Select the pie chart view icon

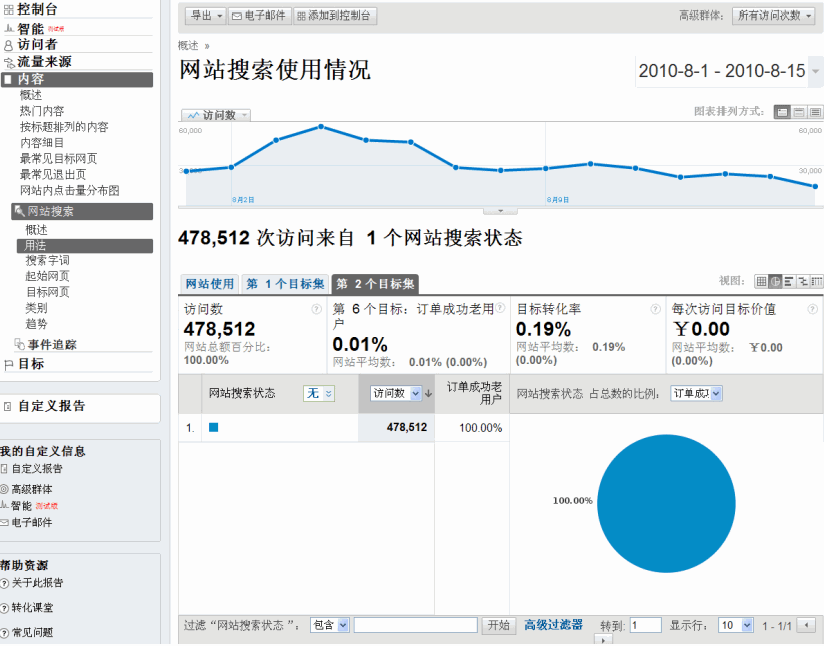(775, 282)
